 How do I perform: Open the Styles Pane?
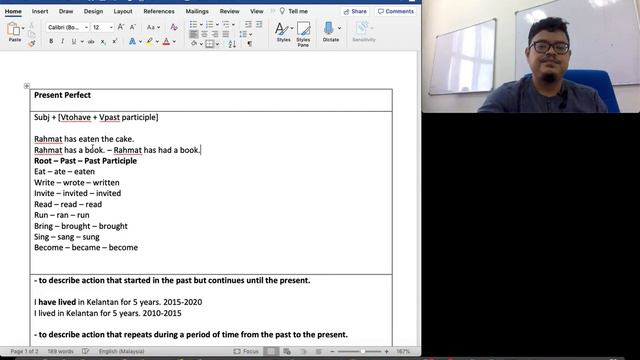(303, 34)
